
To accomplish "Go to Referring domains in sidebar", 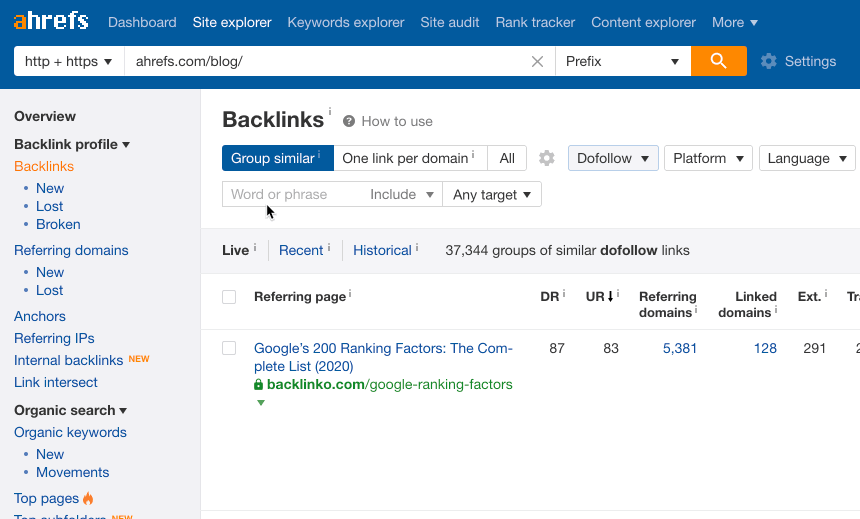I will (71, 250).
